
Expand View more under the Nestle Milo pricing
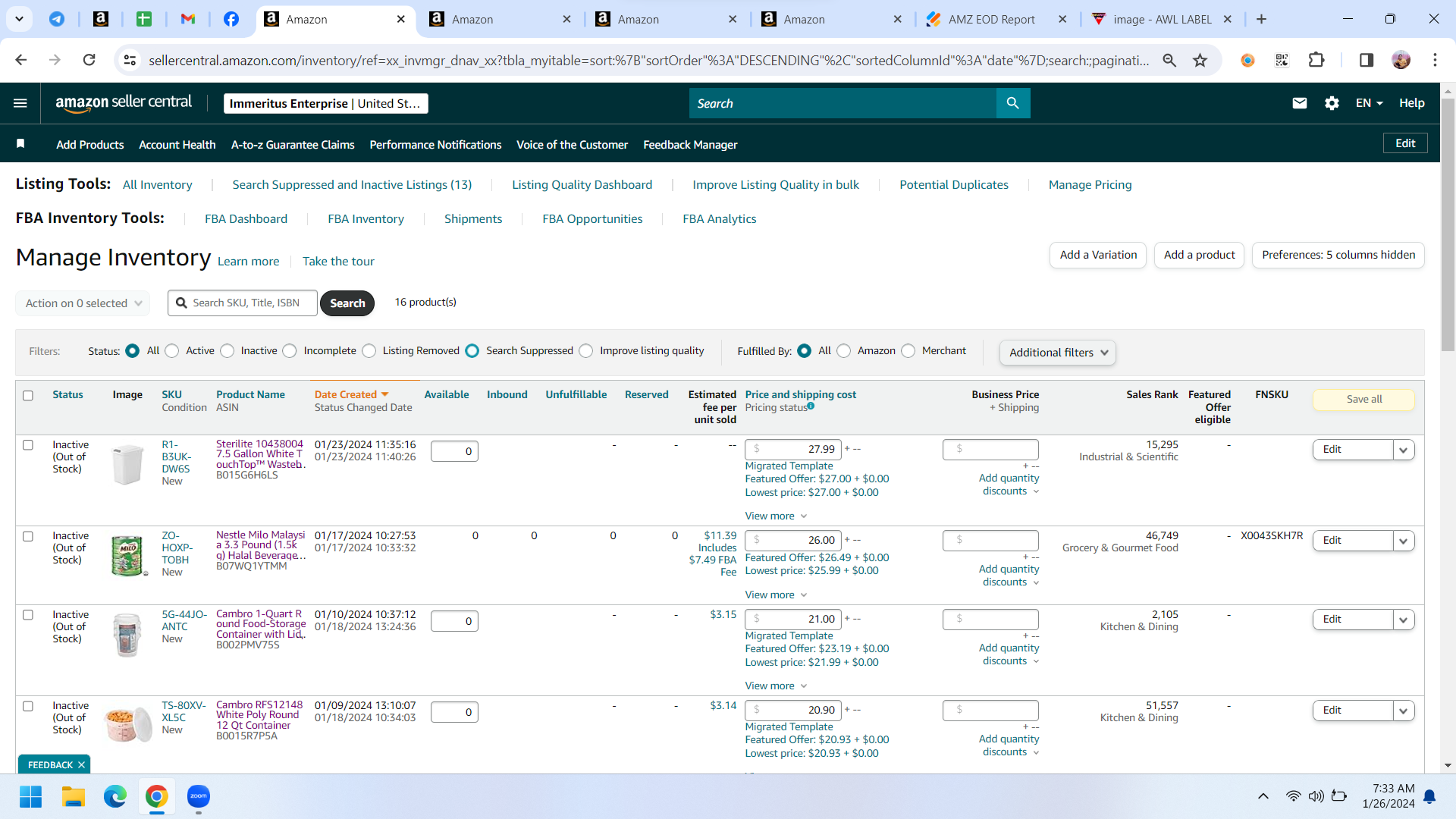[x=776, y=595]
